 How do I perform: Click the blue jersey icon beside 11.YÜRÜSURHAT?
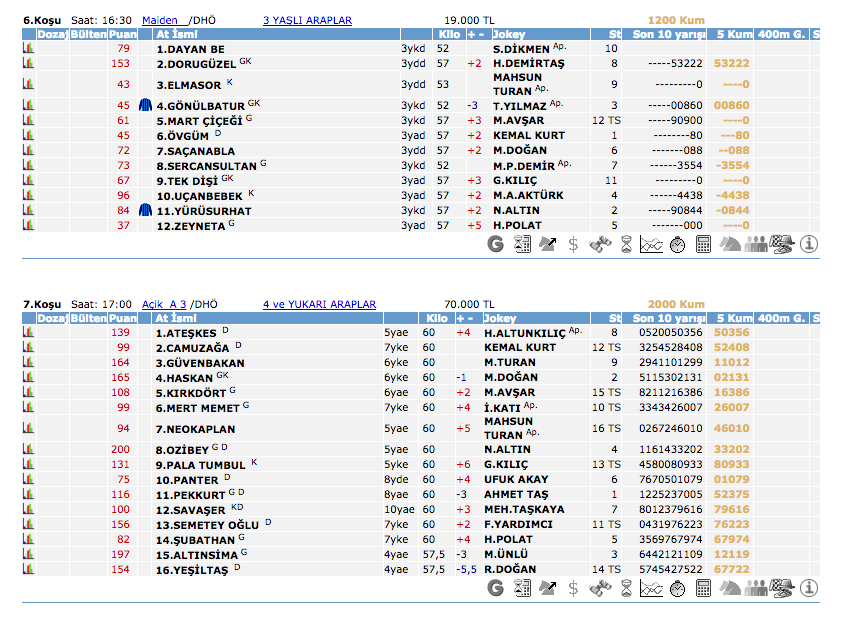pyautogui.click(x=145, y=211)
